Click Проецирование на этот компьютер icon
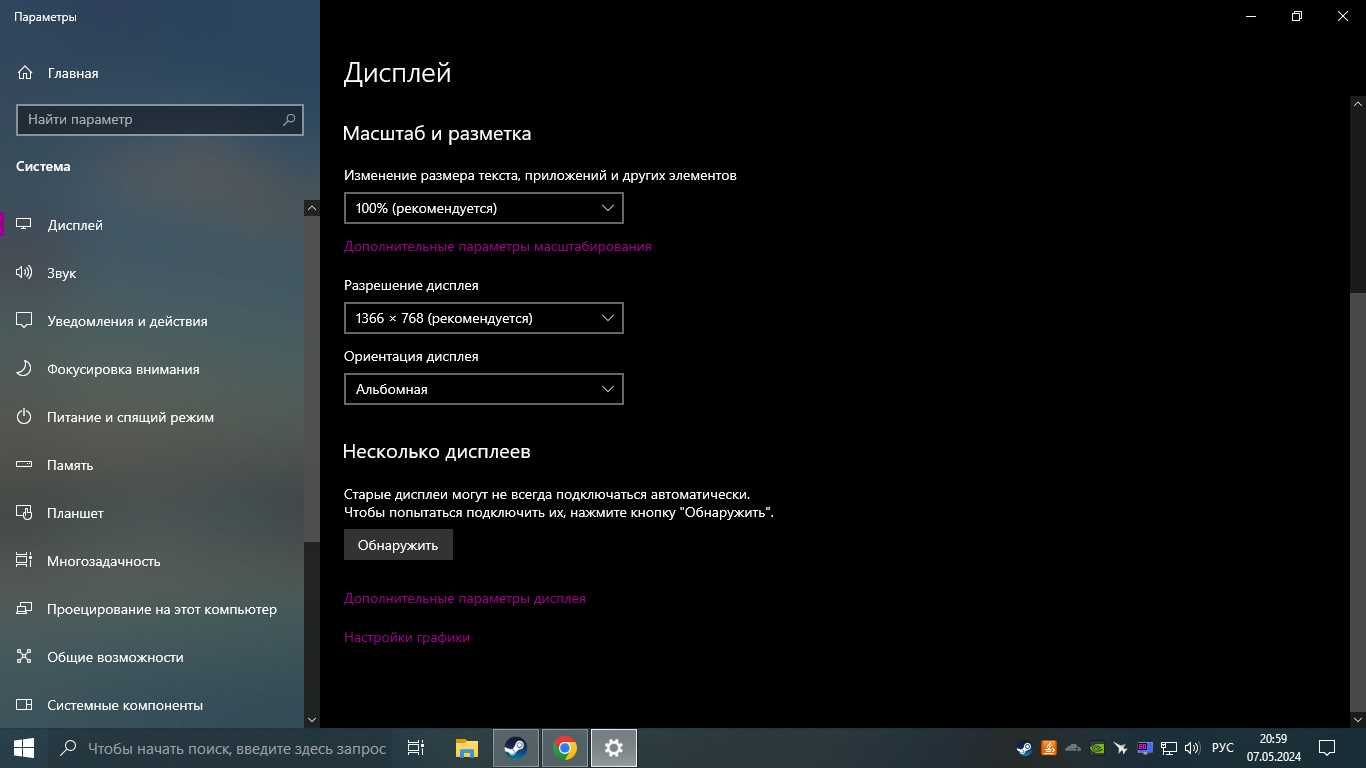This screenshot has width=1366, height=768. click(x=25, y=609)
